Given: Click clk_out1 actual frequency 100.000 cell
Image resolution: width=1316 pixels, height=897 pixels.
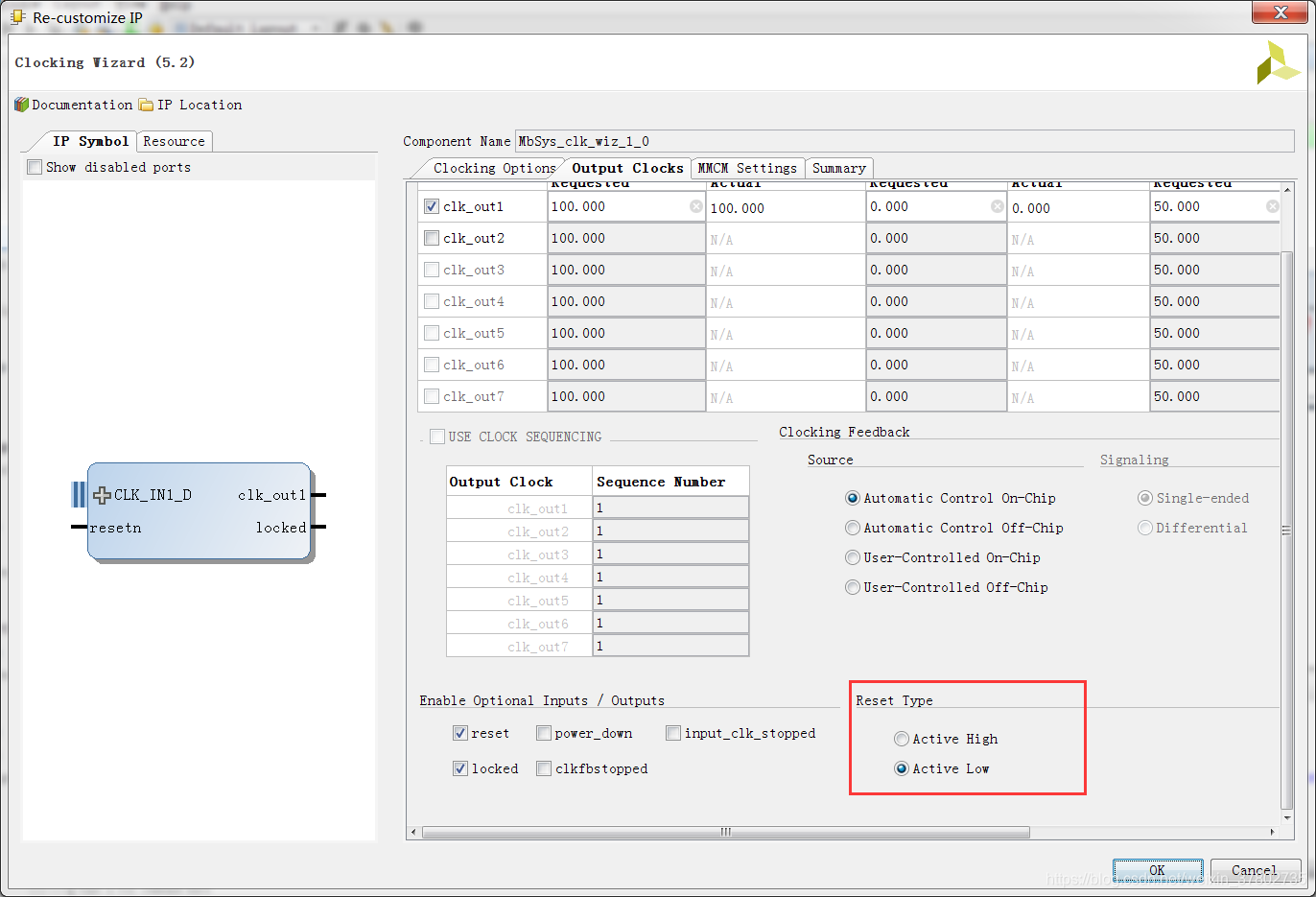Looking at the screenshot, I should tap(786, 207).
